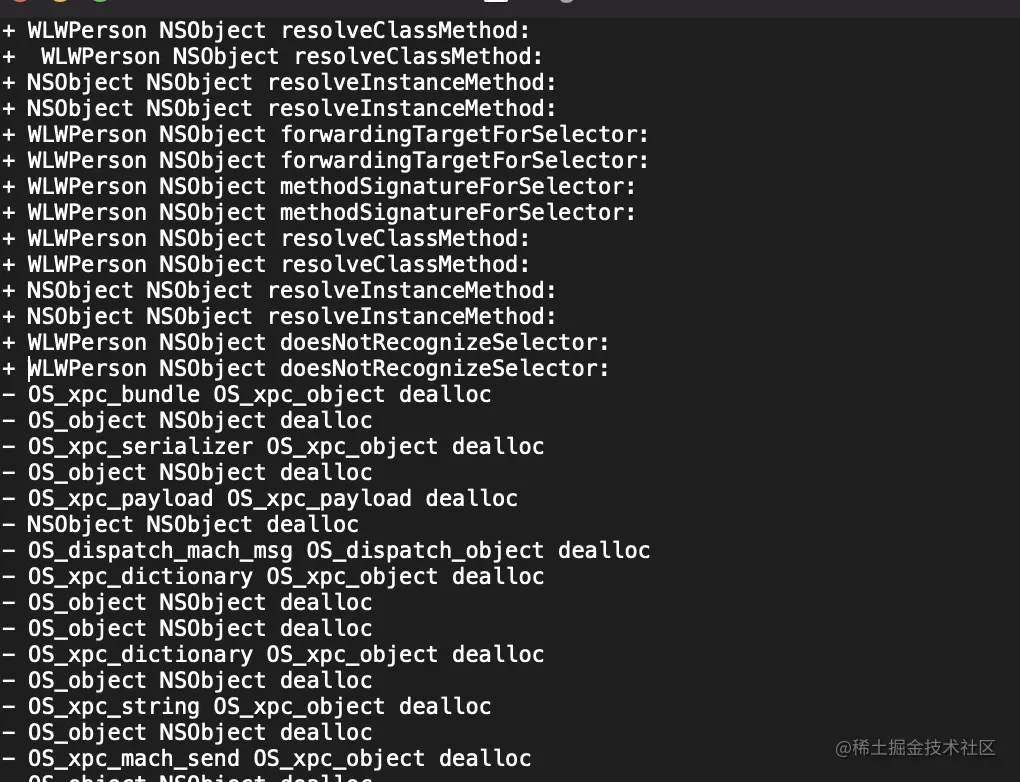Click the word OS_xpc_mach_send in the output
The height and width of the screenshot is (782, 1020).
click(x=133, y=759)
